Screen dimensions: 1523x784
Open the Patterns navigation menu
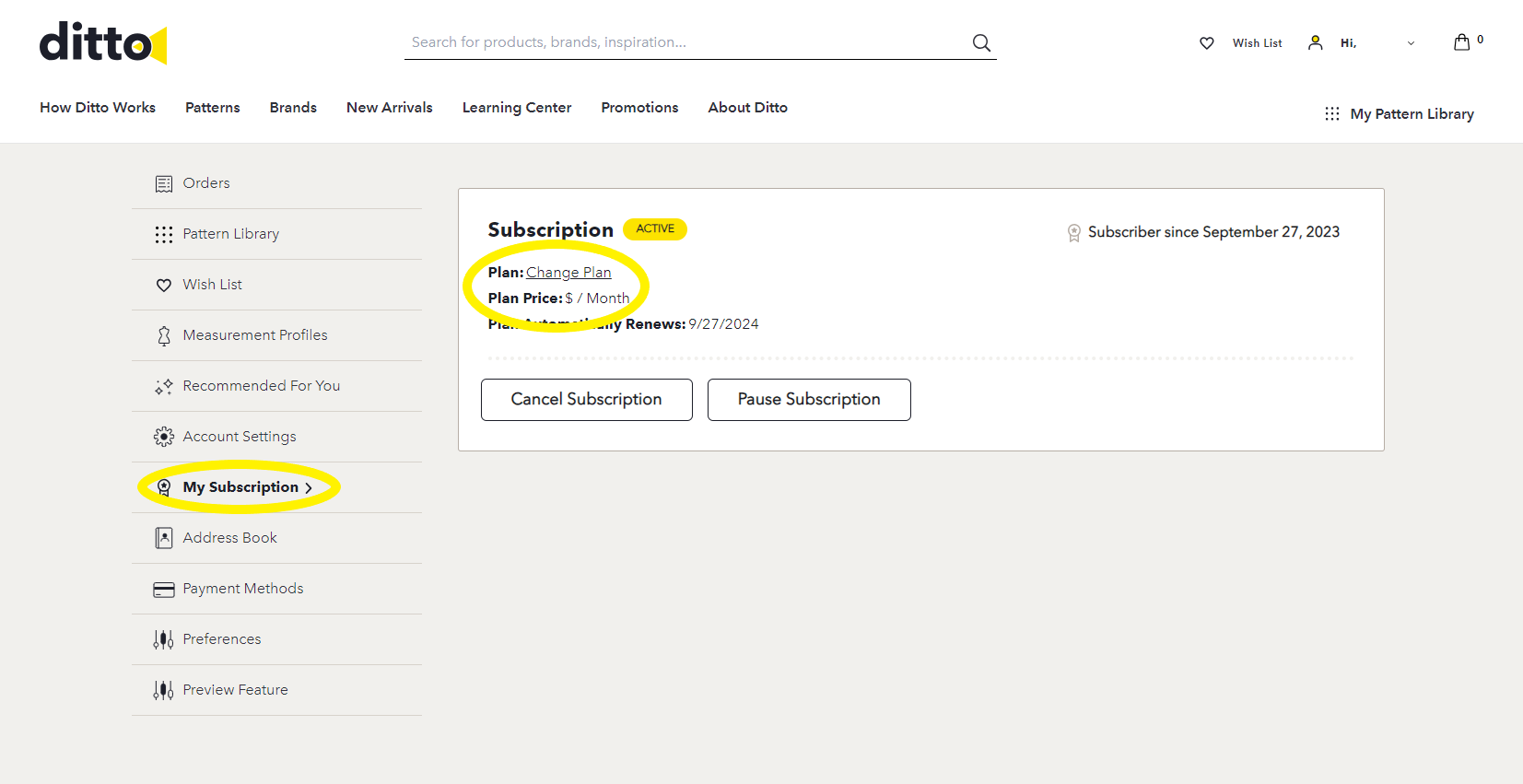click(212, 108)
